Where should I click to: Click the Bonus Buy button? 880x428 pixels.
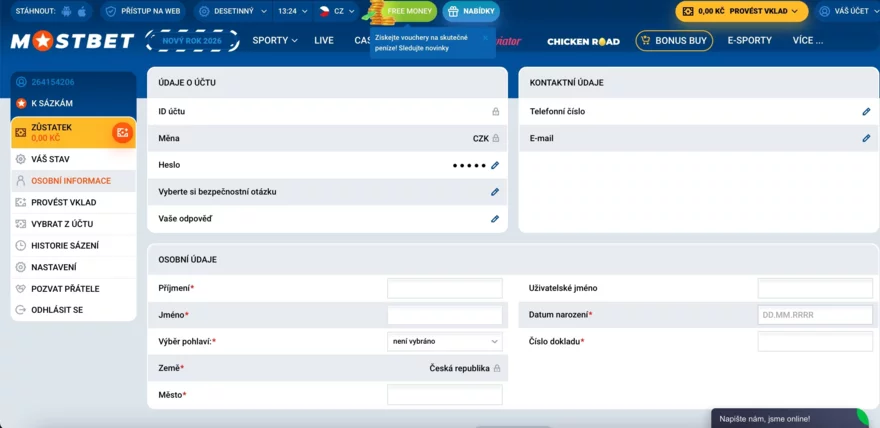675,41
